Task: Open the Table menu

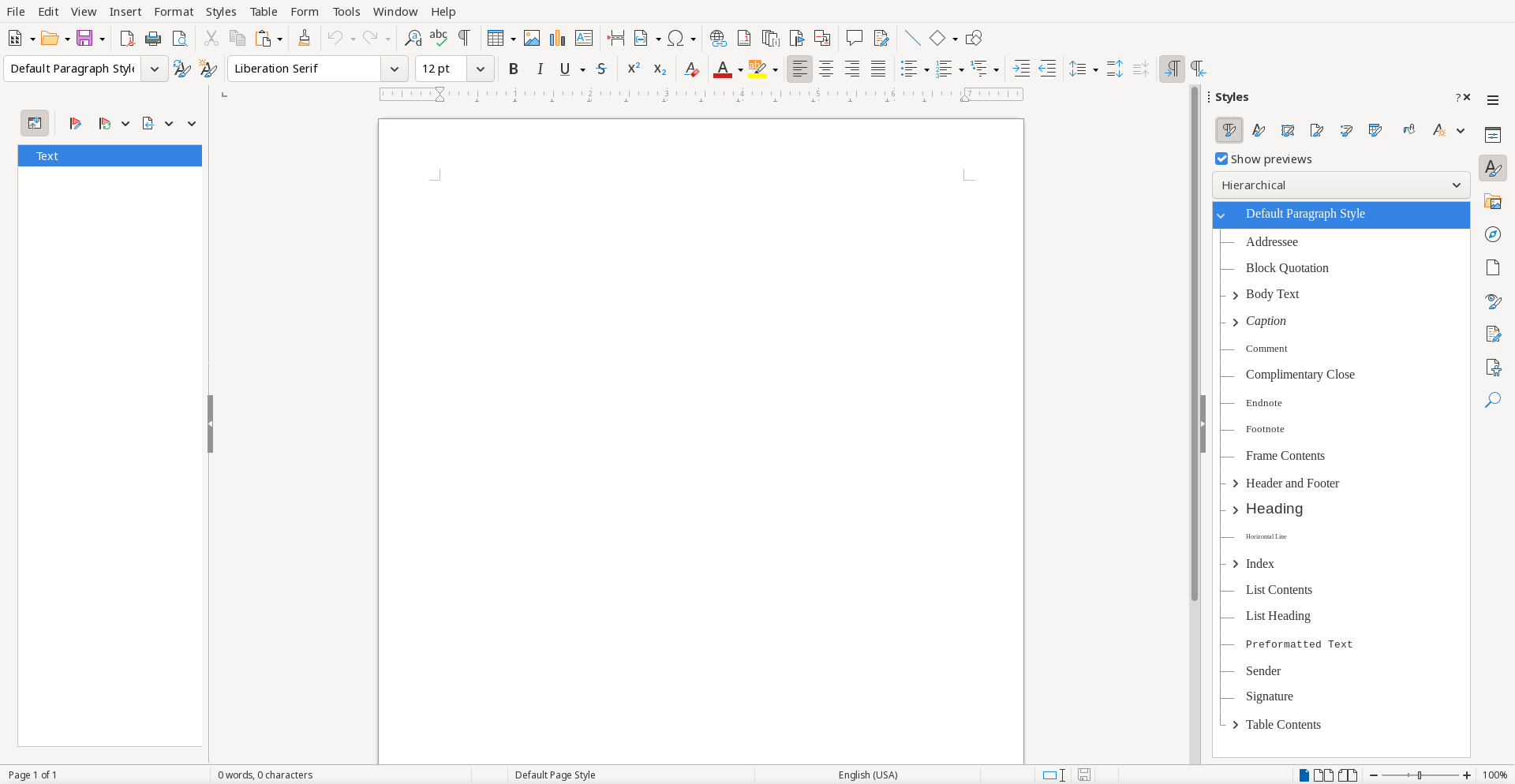Action: (264, 12)
